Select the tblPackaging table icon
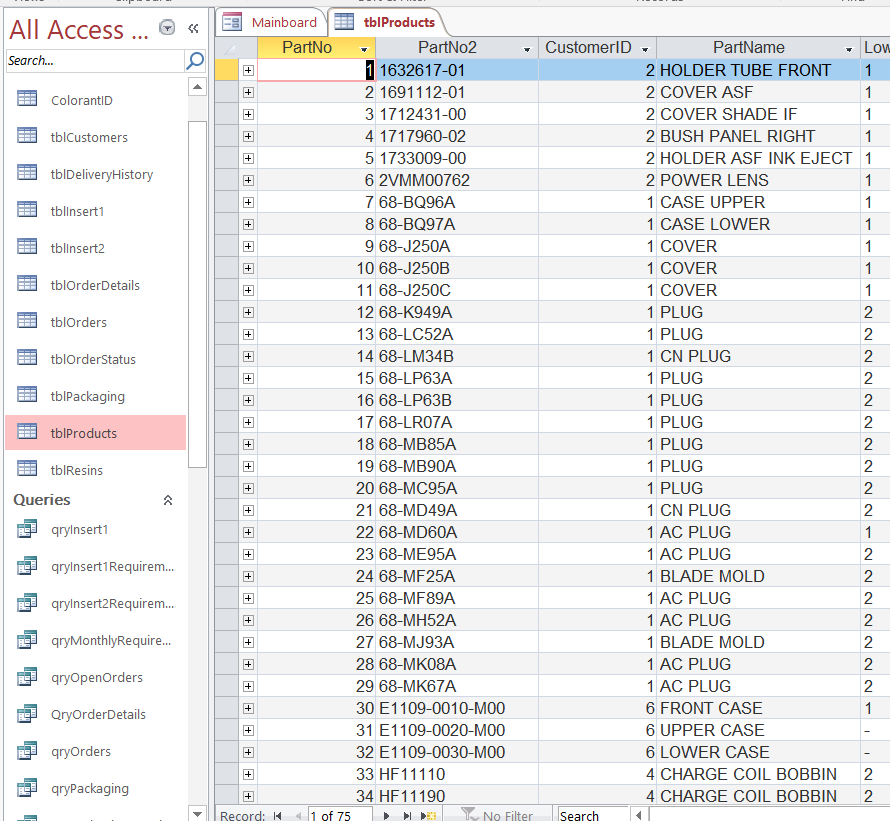The width and height of the screenshot is (890, 821). pos(27,395)
